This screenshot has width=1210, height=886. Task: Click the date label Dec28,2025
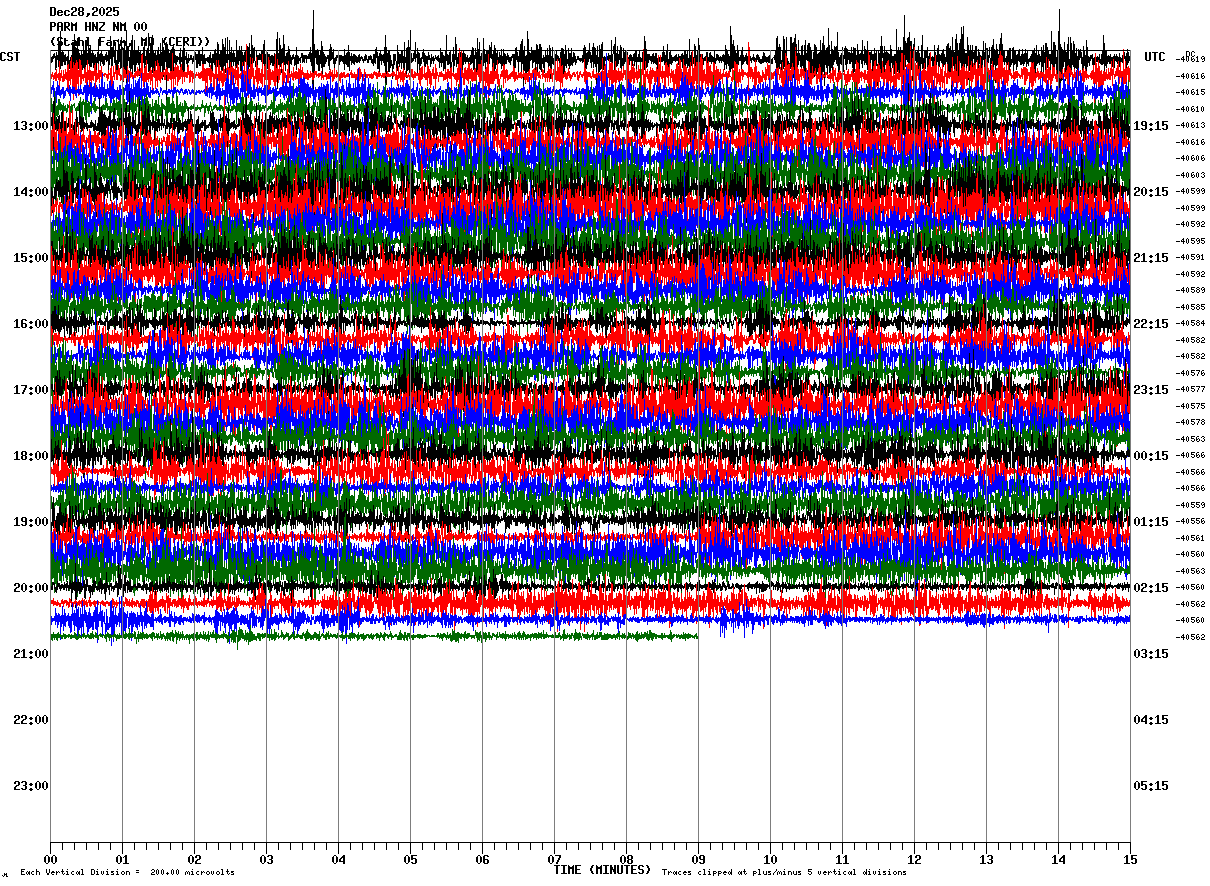tap(84, 12)
